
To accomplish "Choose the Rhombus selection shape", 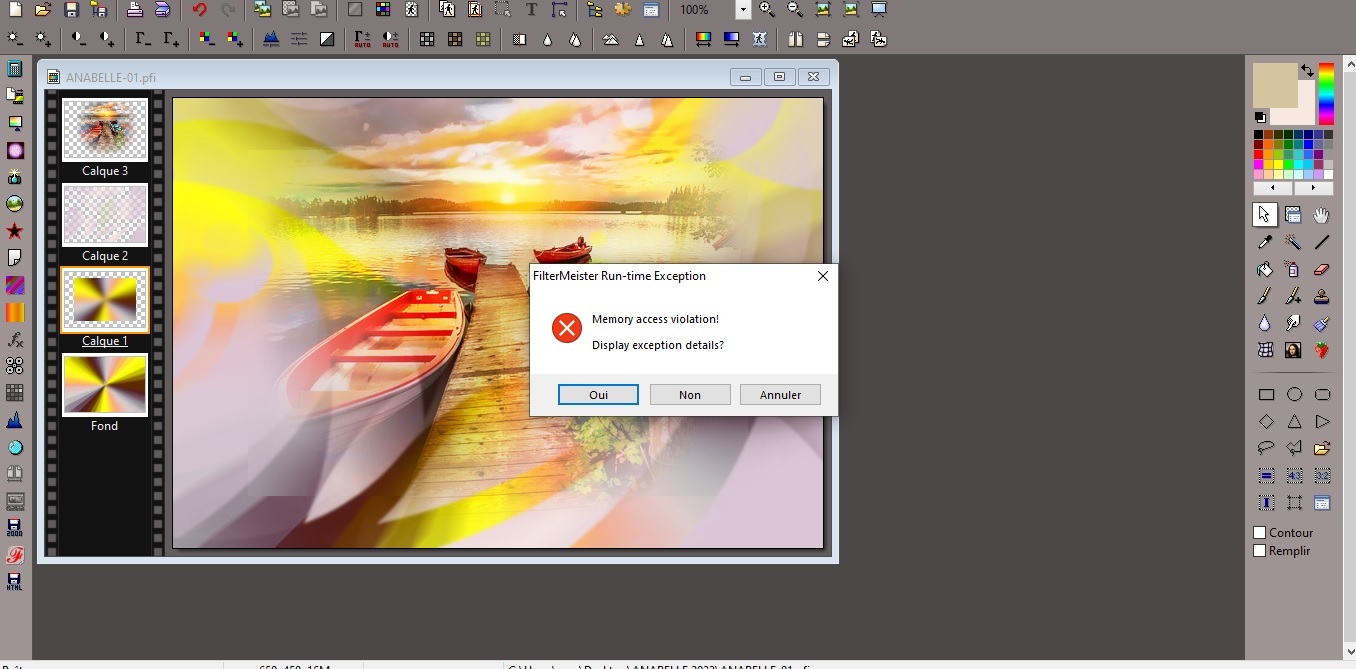I will click(1266, 422).
